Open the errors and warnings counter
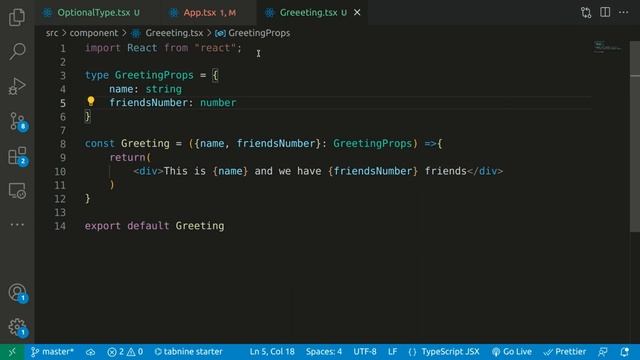 (125, 351)
